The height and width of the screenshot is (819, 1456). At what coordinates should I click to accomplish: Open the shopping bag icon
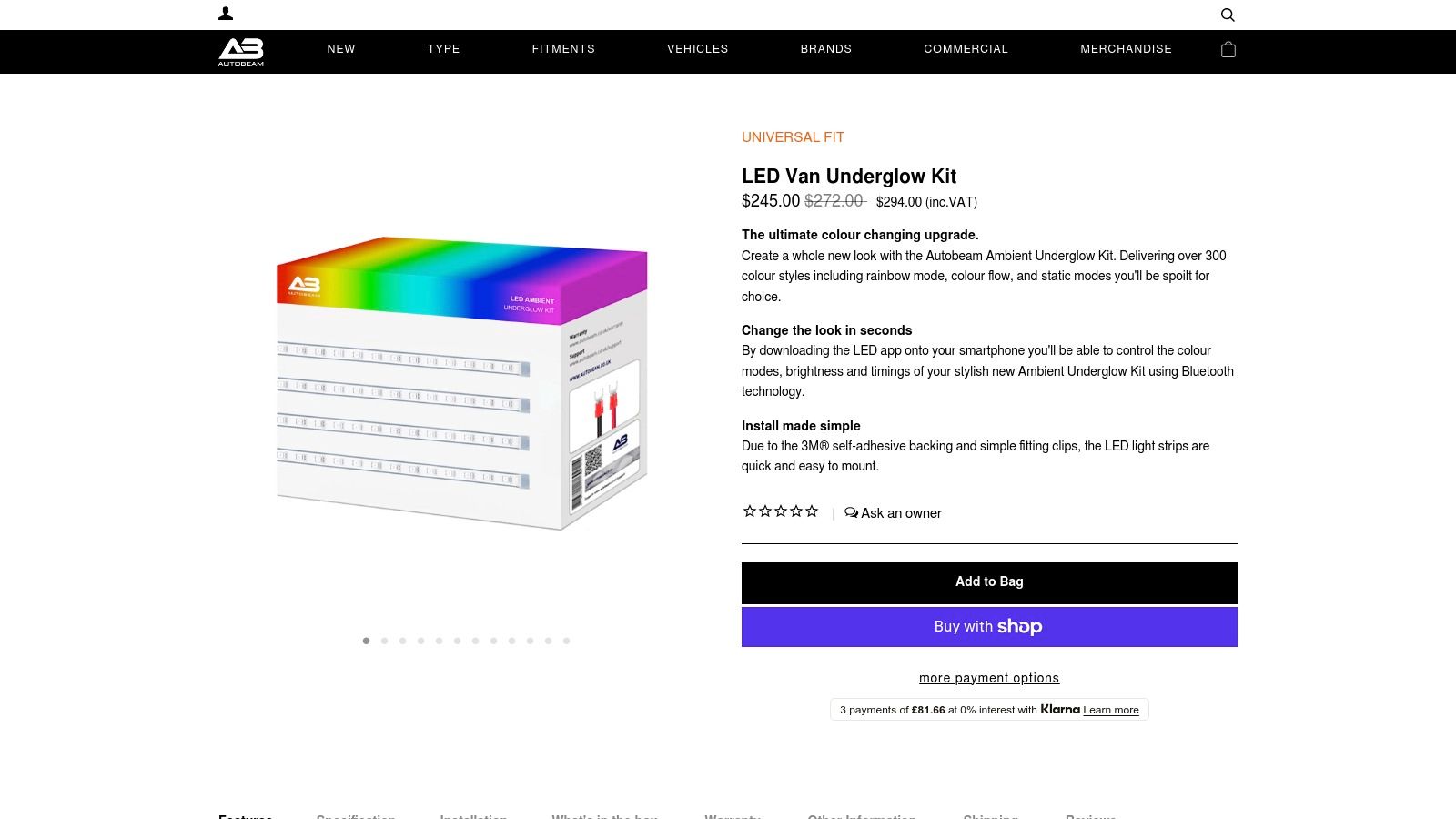(x=1228, y=50)
